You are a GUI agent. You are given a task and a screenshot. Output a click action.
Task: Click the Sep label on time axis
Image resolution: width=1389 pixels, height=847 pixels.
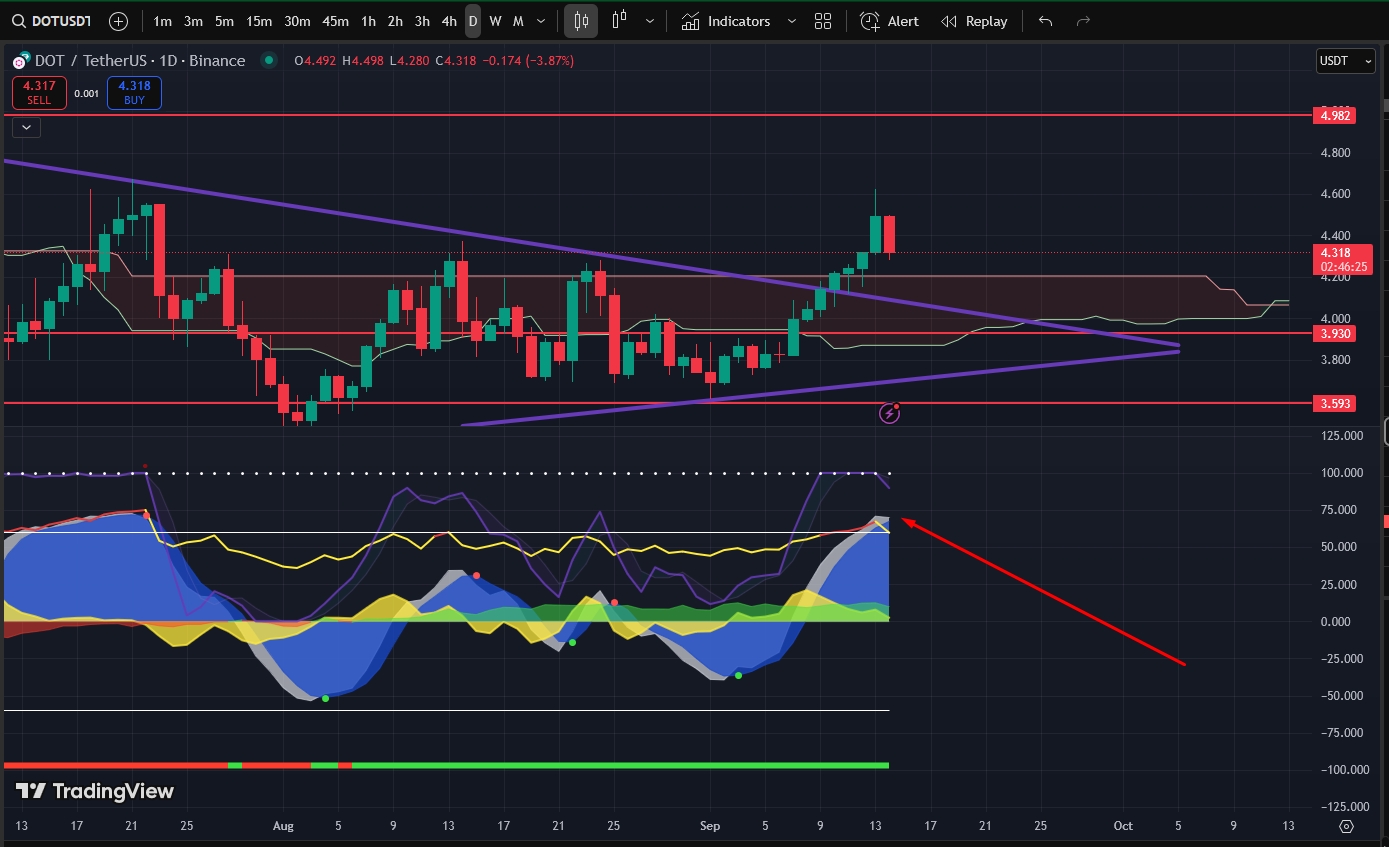[x=710, y=826]
